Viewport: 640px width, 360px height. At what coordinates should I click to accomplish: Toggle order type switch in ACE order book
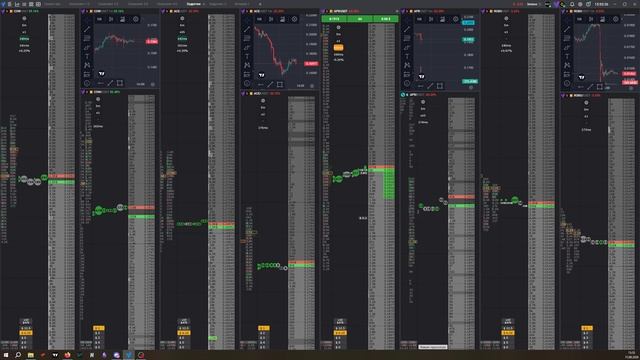(x=184, y=322)
